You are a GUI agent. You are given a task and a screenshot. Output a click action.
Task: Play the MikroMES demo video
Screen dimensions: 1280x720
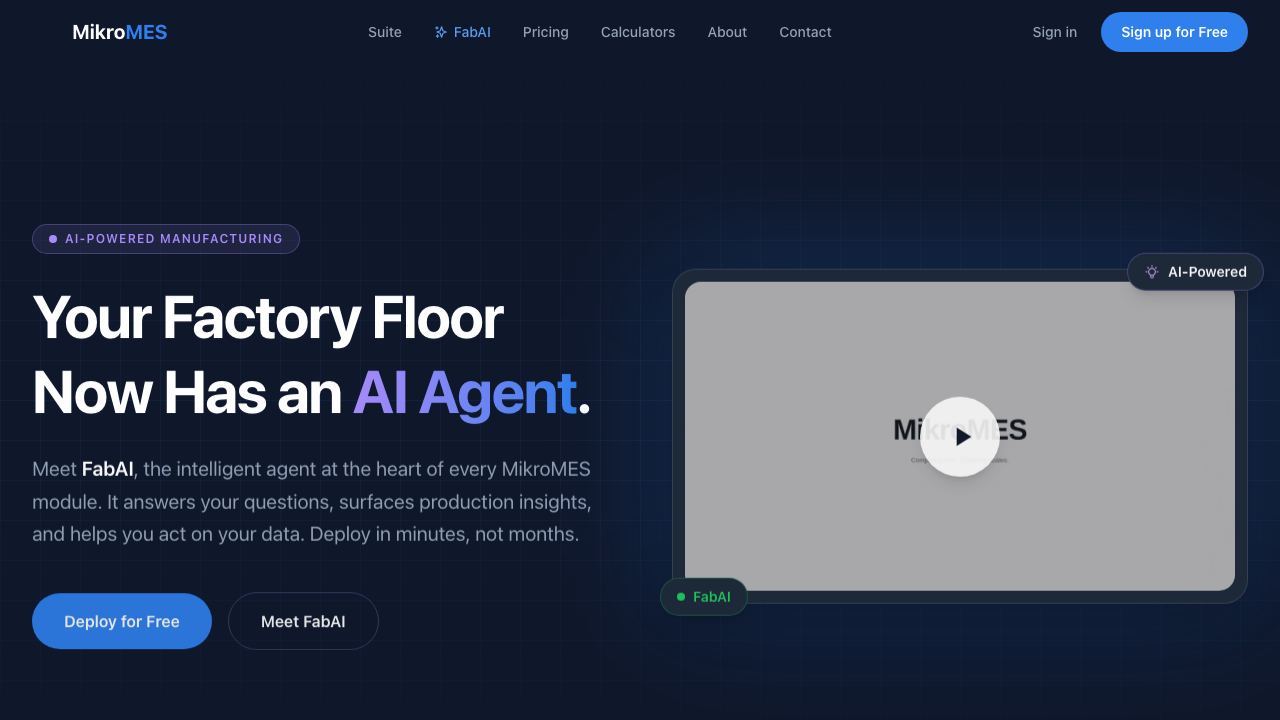(x=960, y=436)
